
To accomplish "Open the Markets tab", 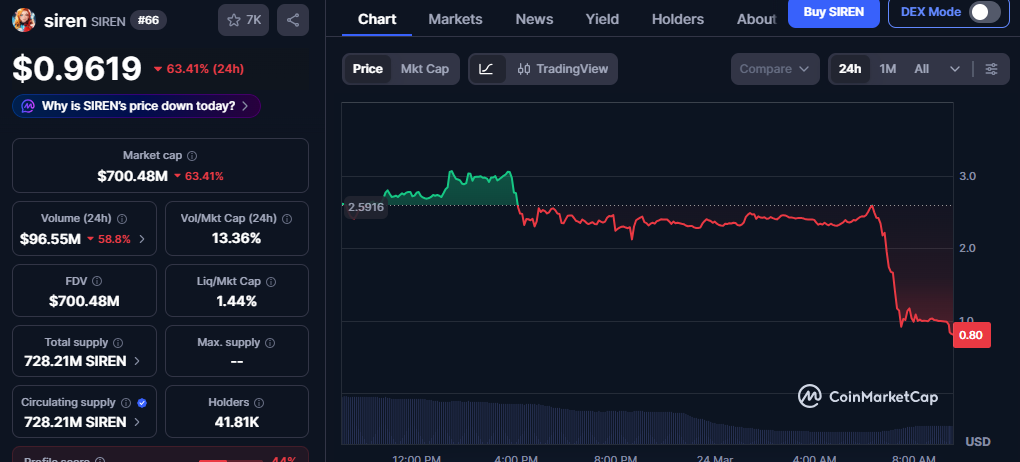I will 455,20.
